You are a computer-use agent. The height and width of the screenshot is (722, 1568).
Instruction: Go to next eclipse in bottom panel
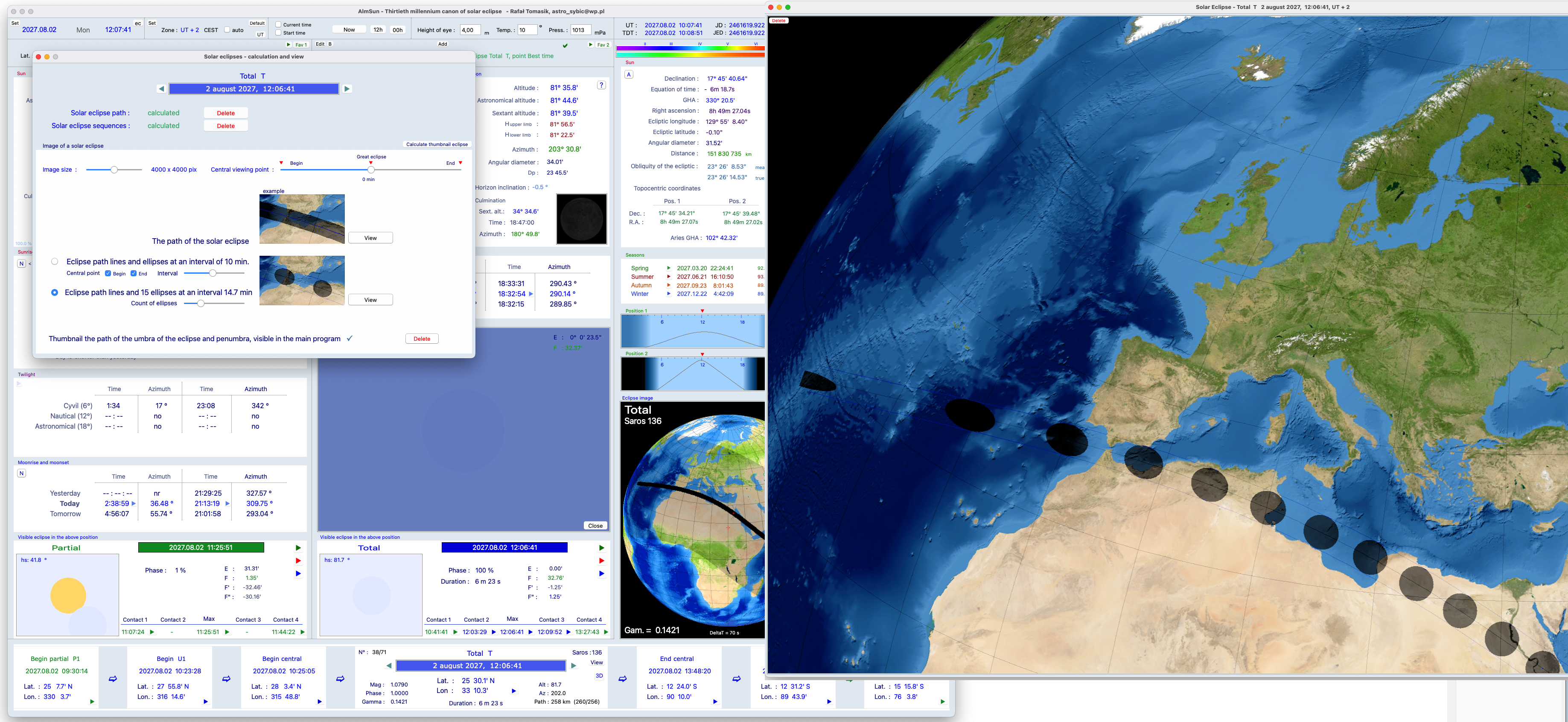[574, 666]
